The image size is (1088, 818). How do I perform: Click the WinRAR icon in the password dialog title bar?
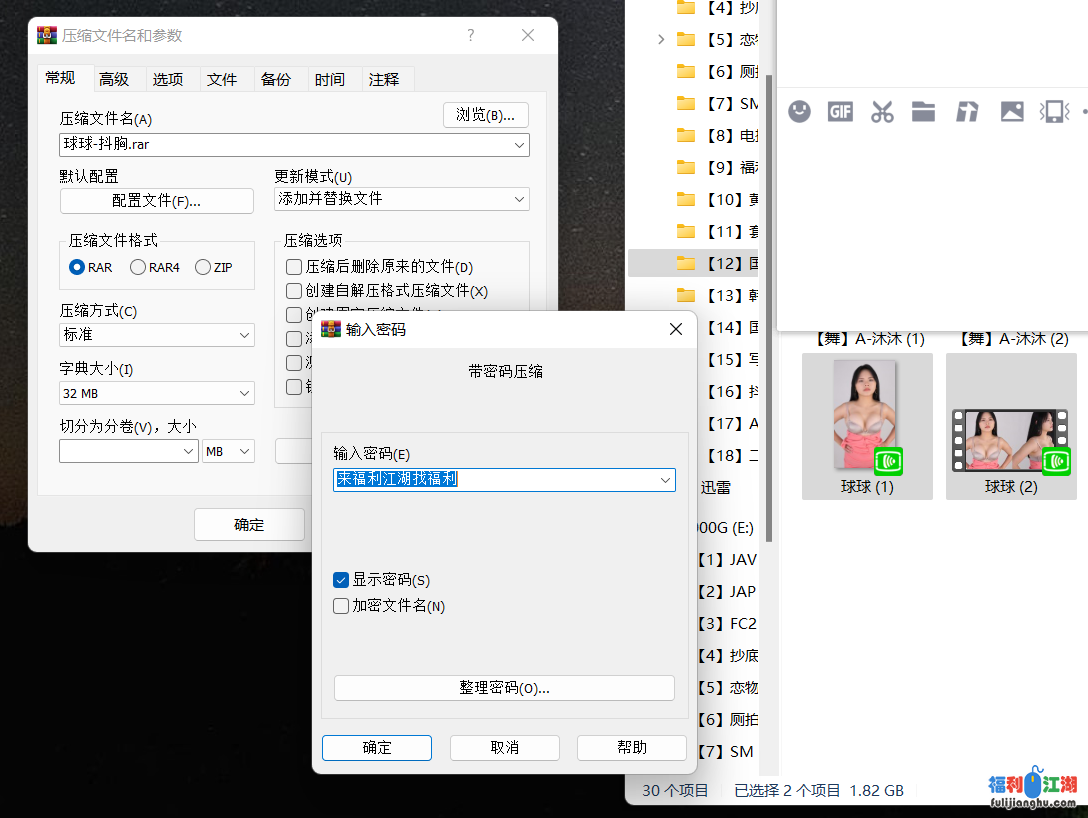point(330,328)
